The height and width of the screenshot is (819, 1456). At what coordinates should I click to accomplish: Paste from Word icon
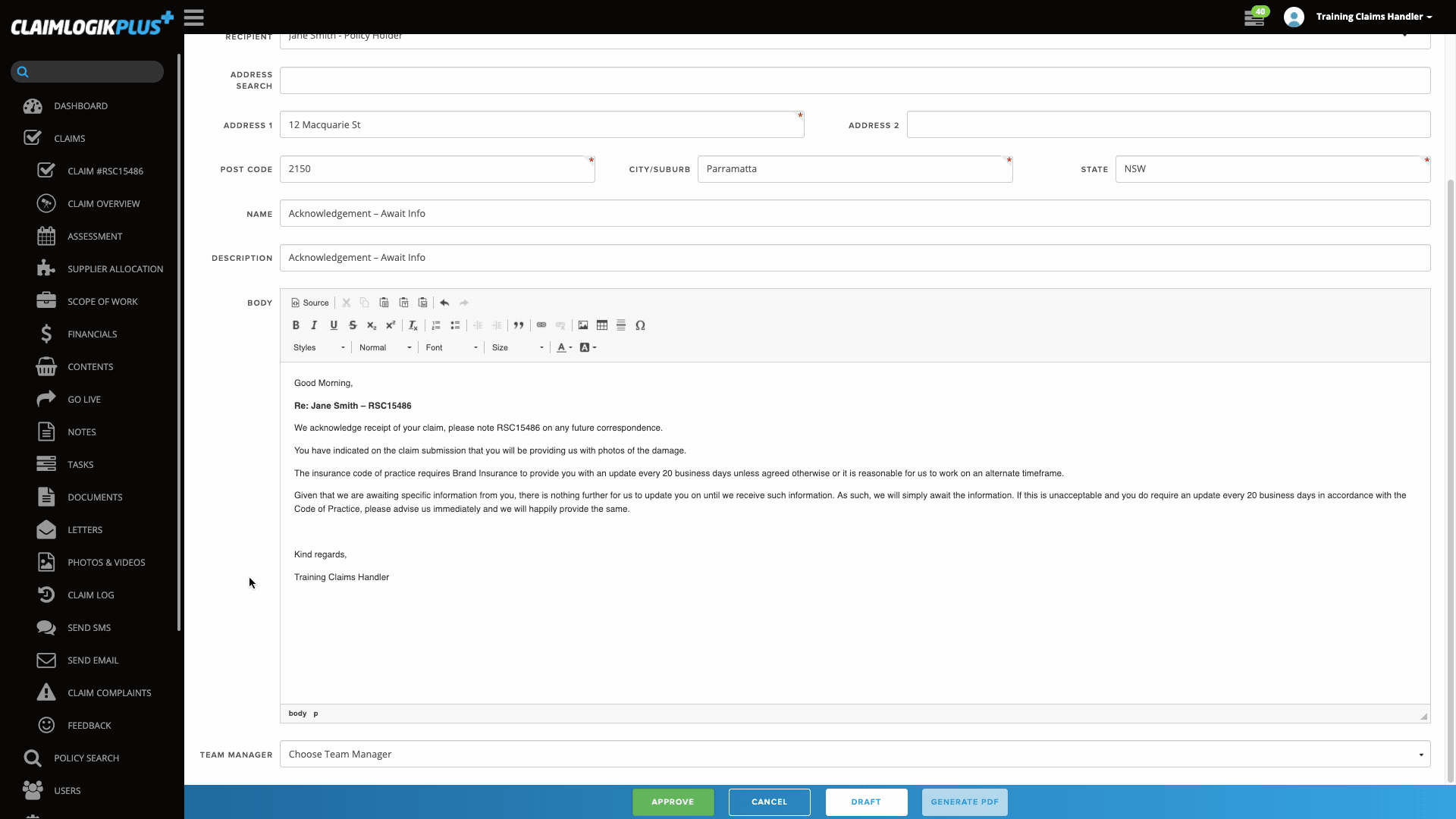click(423, 303)
